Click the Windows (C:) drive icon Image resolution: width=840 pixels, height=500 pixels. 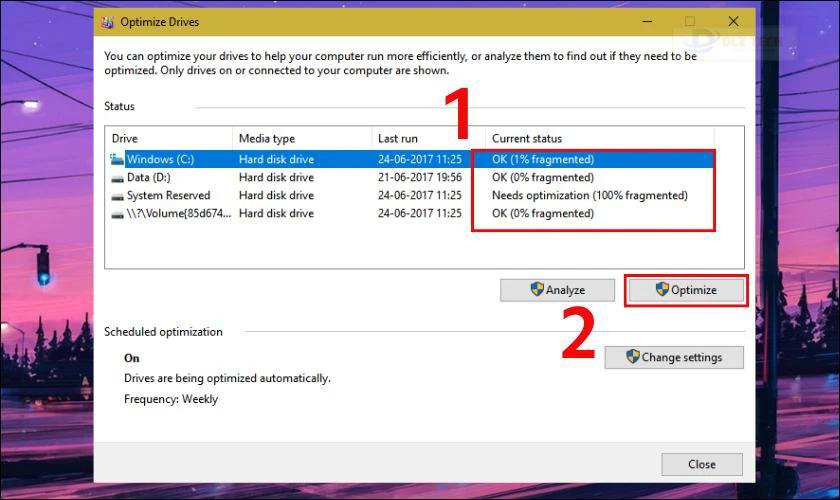117,159
